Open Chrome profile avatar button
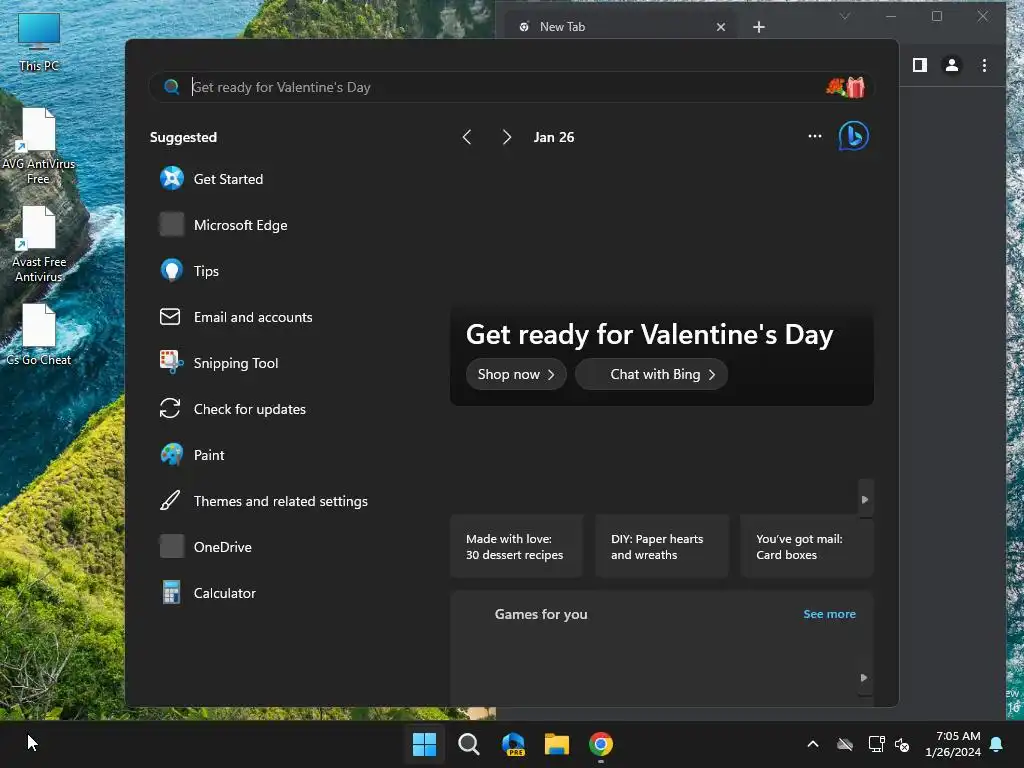 pos(952,65)
